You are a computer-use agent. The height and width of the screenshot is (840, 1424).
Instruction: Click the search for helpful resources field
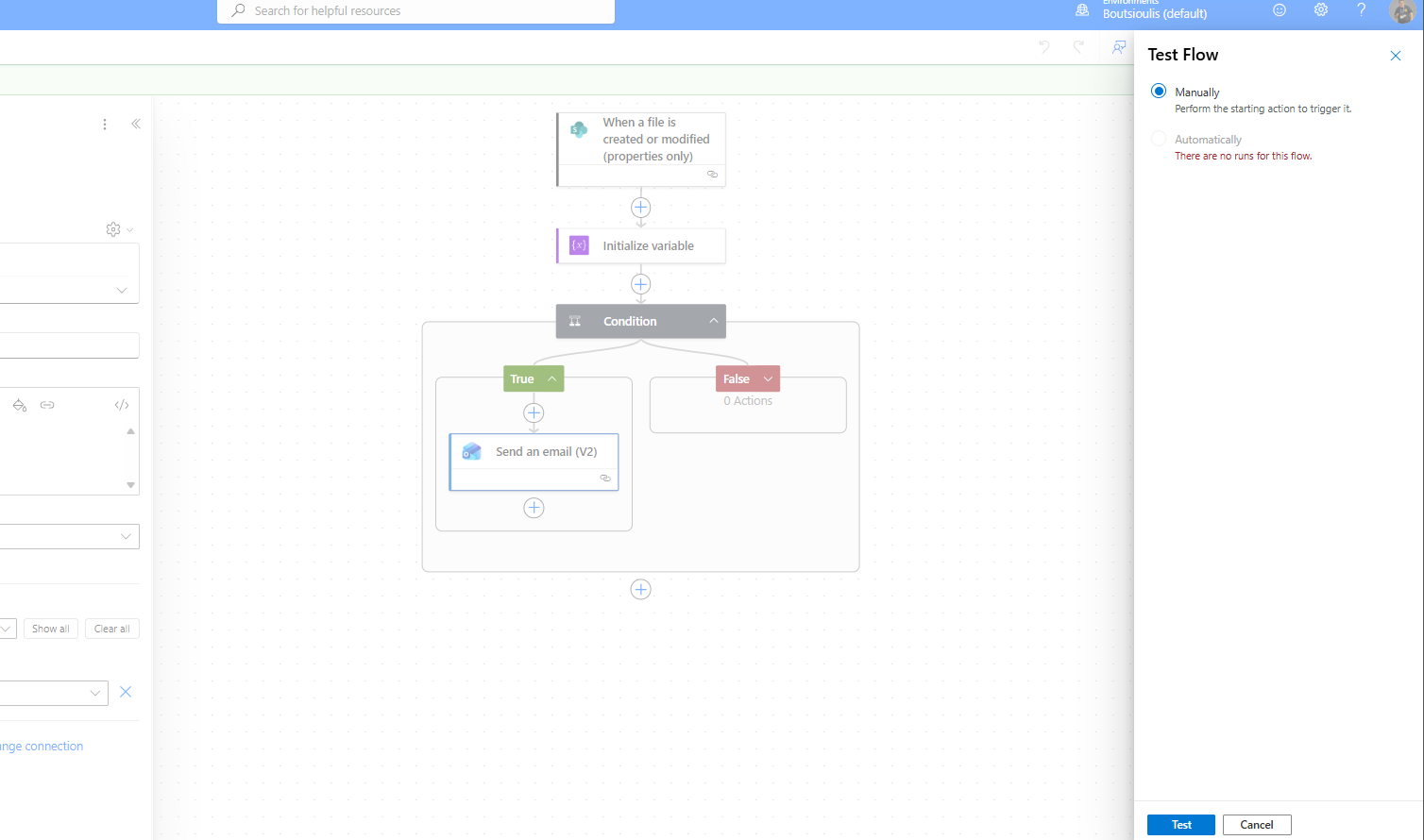(x=415, y=11)
